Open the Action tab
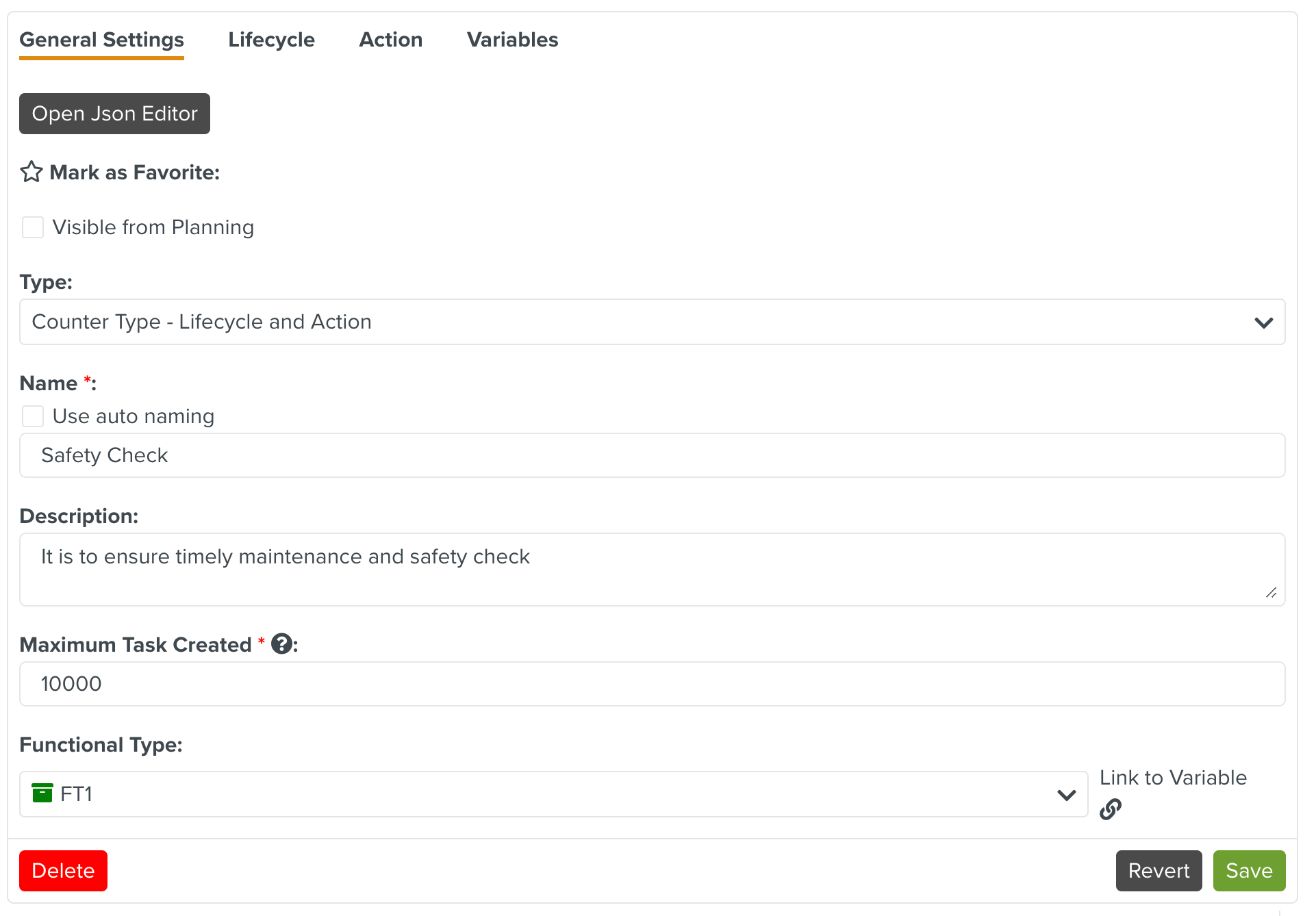The image size is (1316, 916). [x=390, y=40]
